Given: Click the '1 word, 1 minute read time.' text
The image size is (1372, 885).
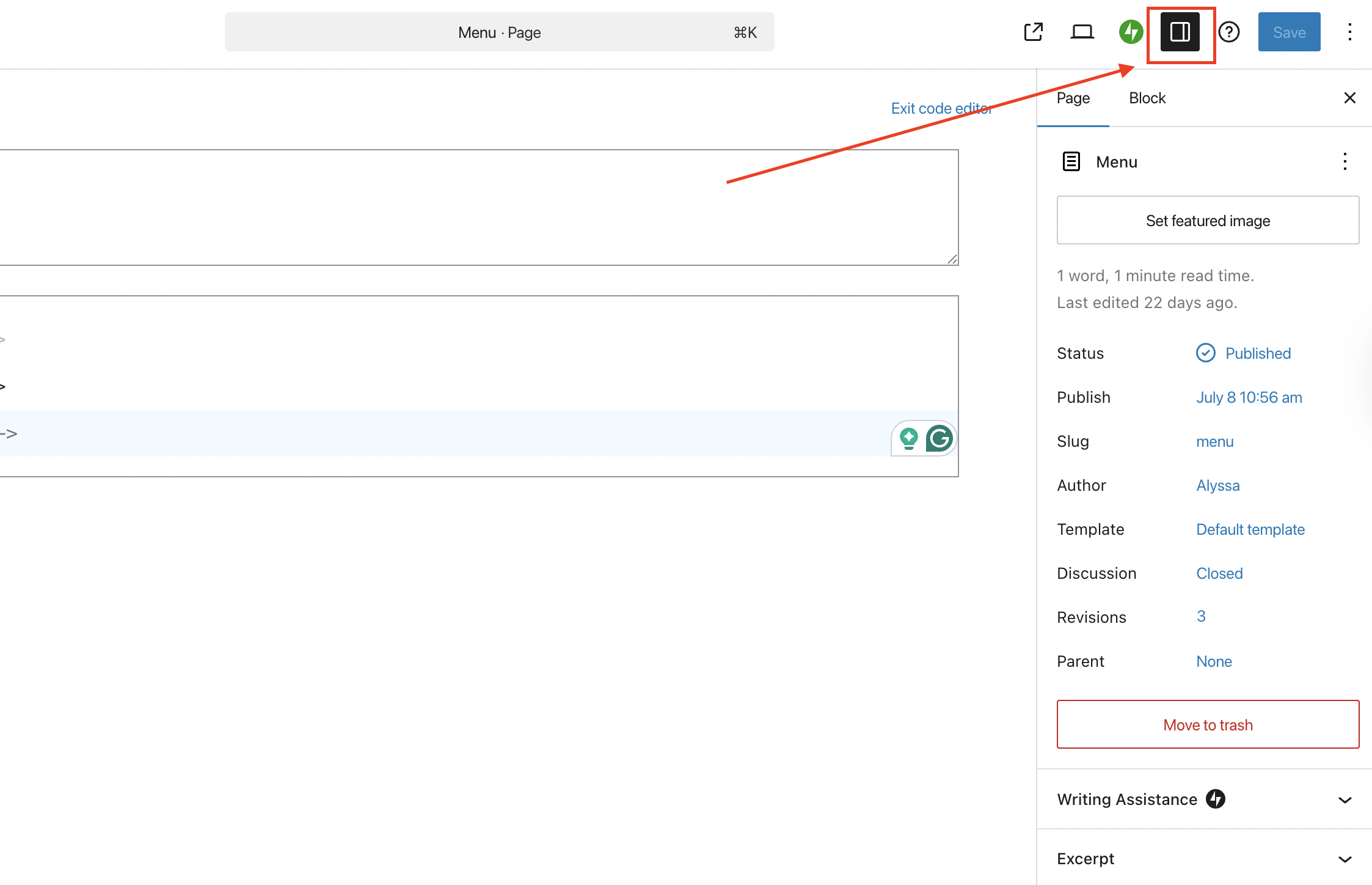Looking at the screenshot, I should click(1155, 276).
